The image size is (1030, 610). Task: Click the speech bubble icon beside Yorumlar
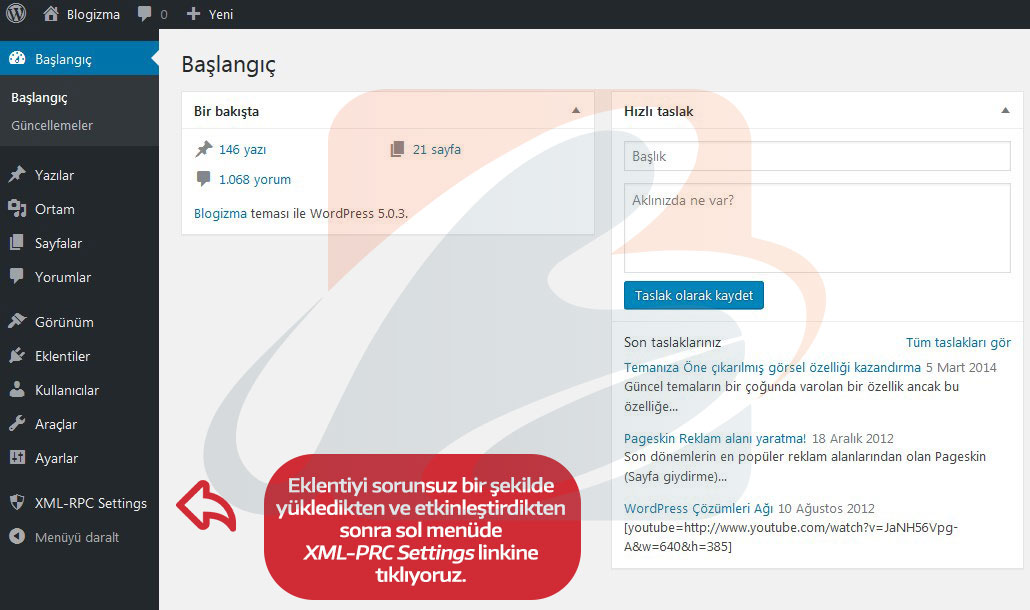[17, 276]
